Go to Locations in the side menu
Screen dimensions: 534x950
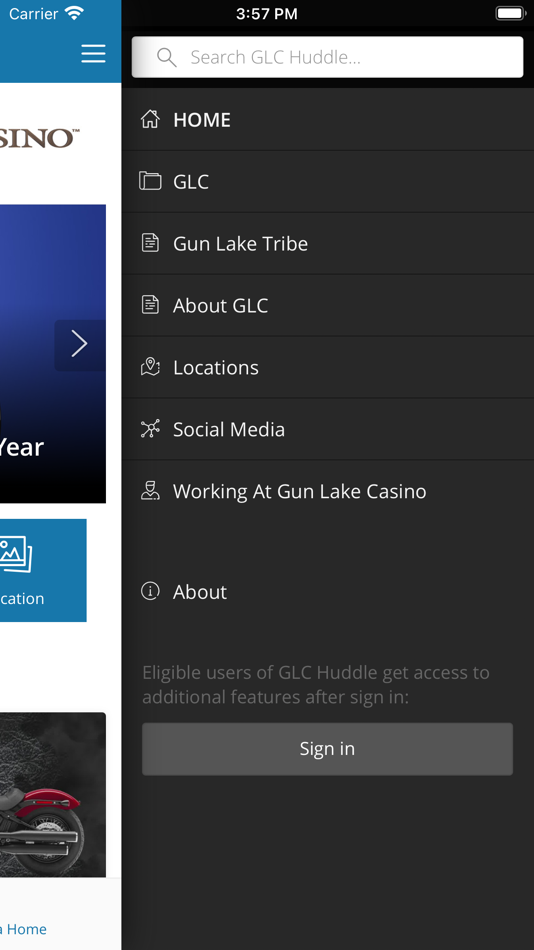point(327,367)
